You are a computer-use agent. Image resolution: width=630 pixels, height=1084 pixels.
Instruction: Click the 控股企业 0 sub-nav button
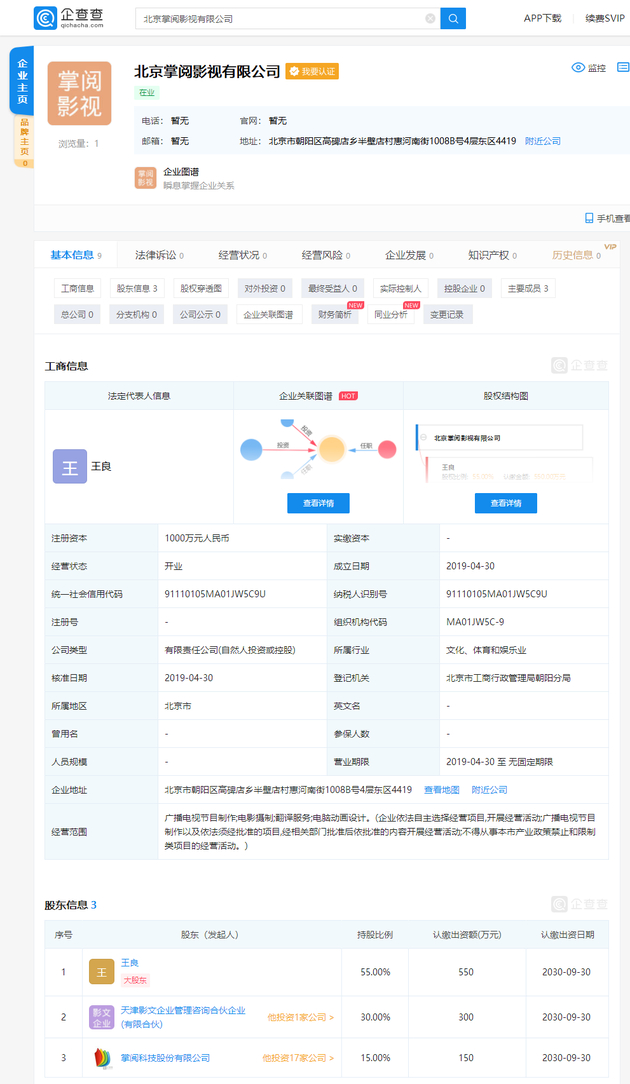pos(465,288)
